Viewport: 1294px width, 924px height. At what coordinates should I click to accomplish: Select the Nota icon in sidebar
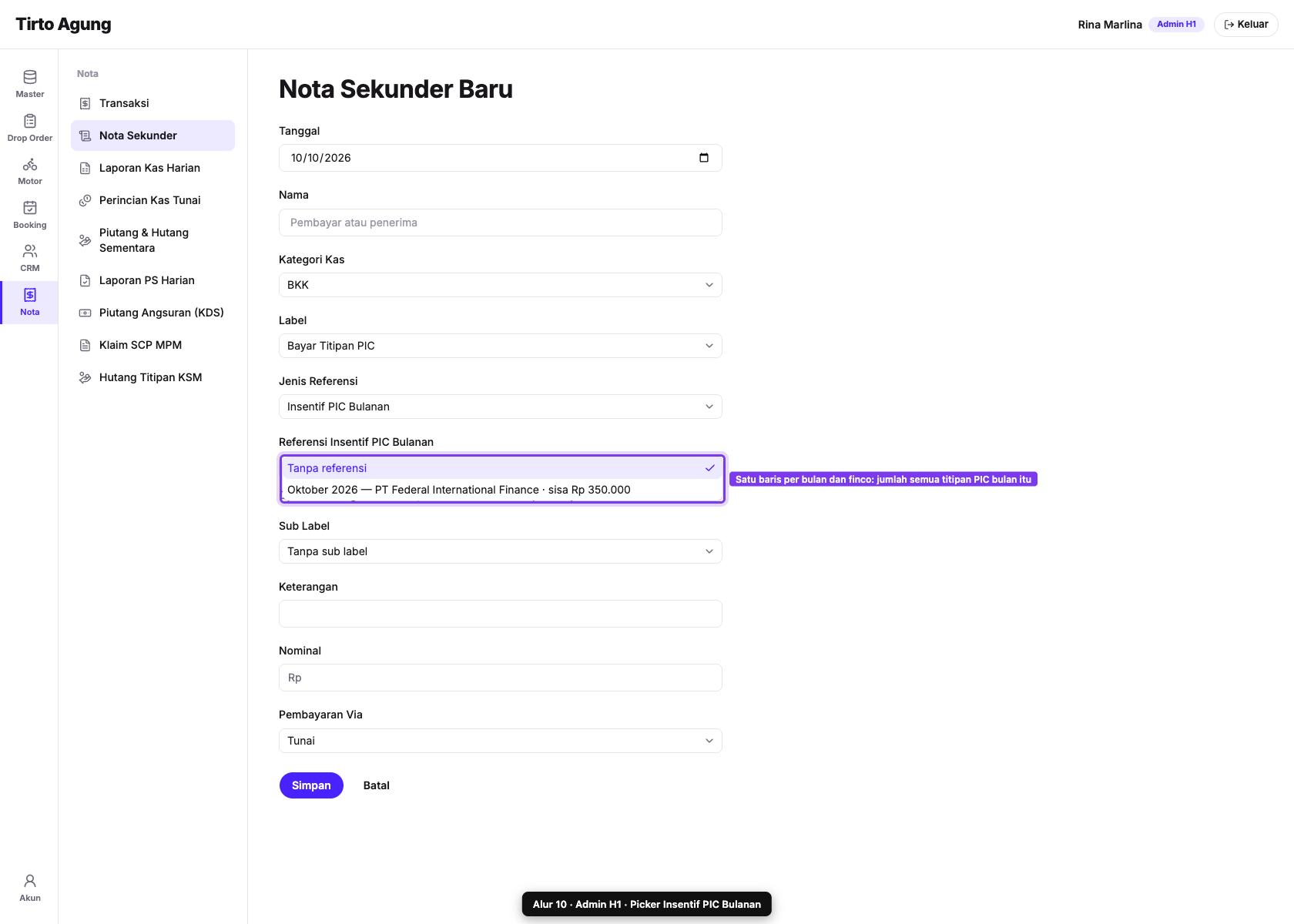pyautogui.click(x=30, y=295)
